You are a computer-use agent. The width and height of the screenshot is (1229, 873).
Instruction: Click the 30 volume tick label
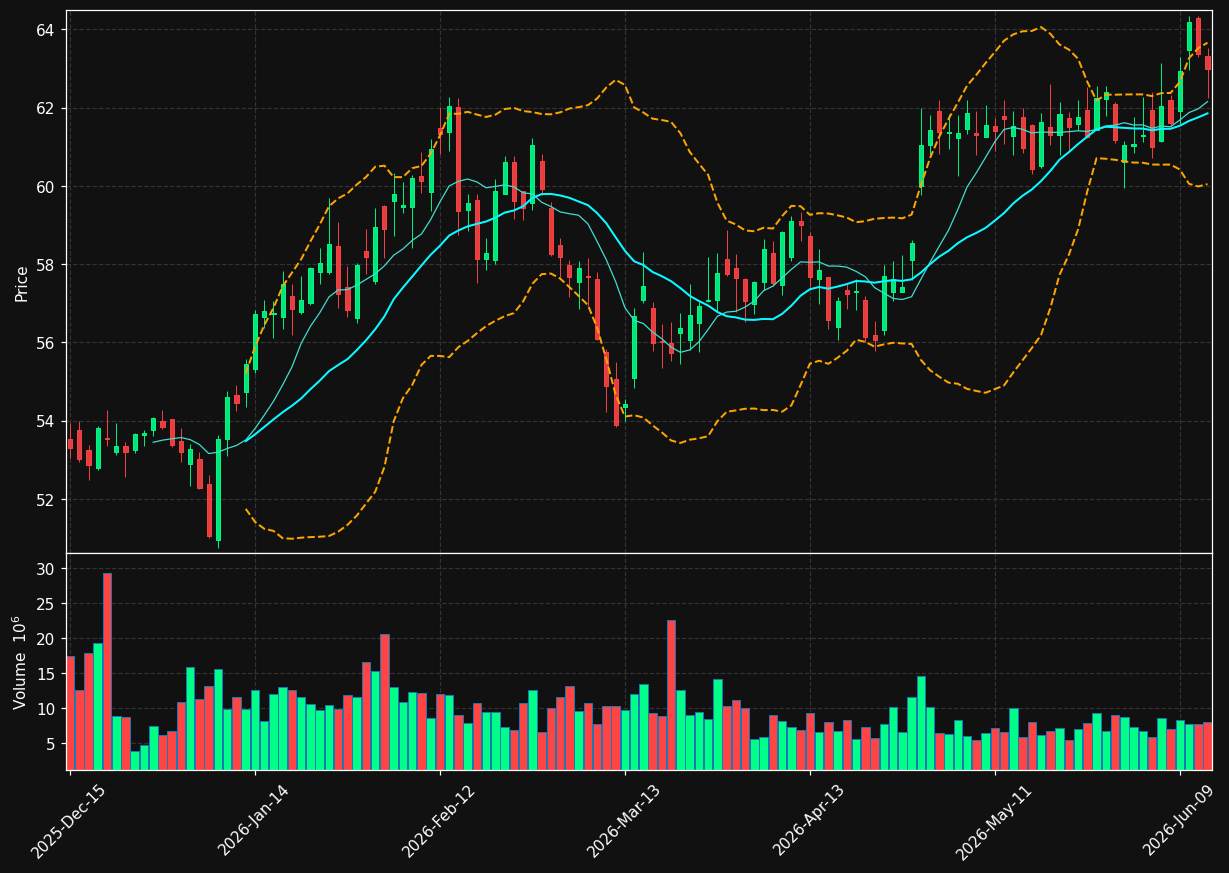[x=47, y=569]
